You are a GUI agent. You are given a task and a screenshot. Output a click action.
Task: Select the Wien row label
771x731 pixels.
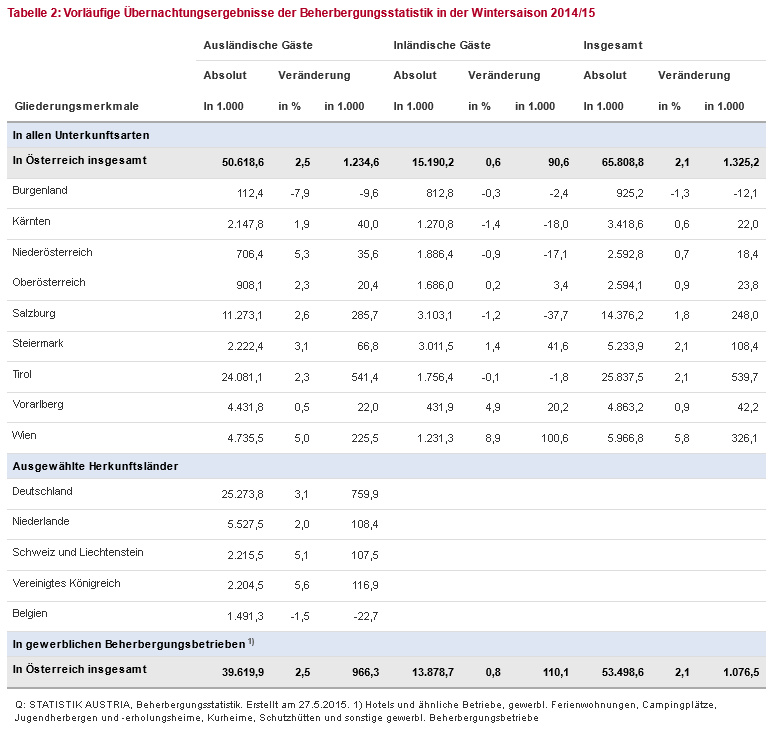pyautogui.click(x=24, y=435)
